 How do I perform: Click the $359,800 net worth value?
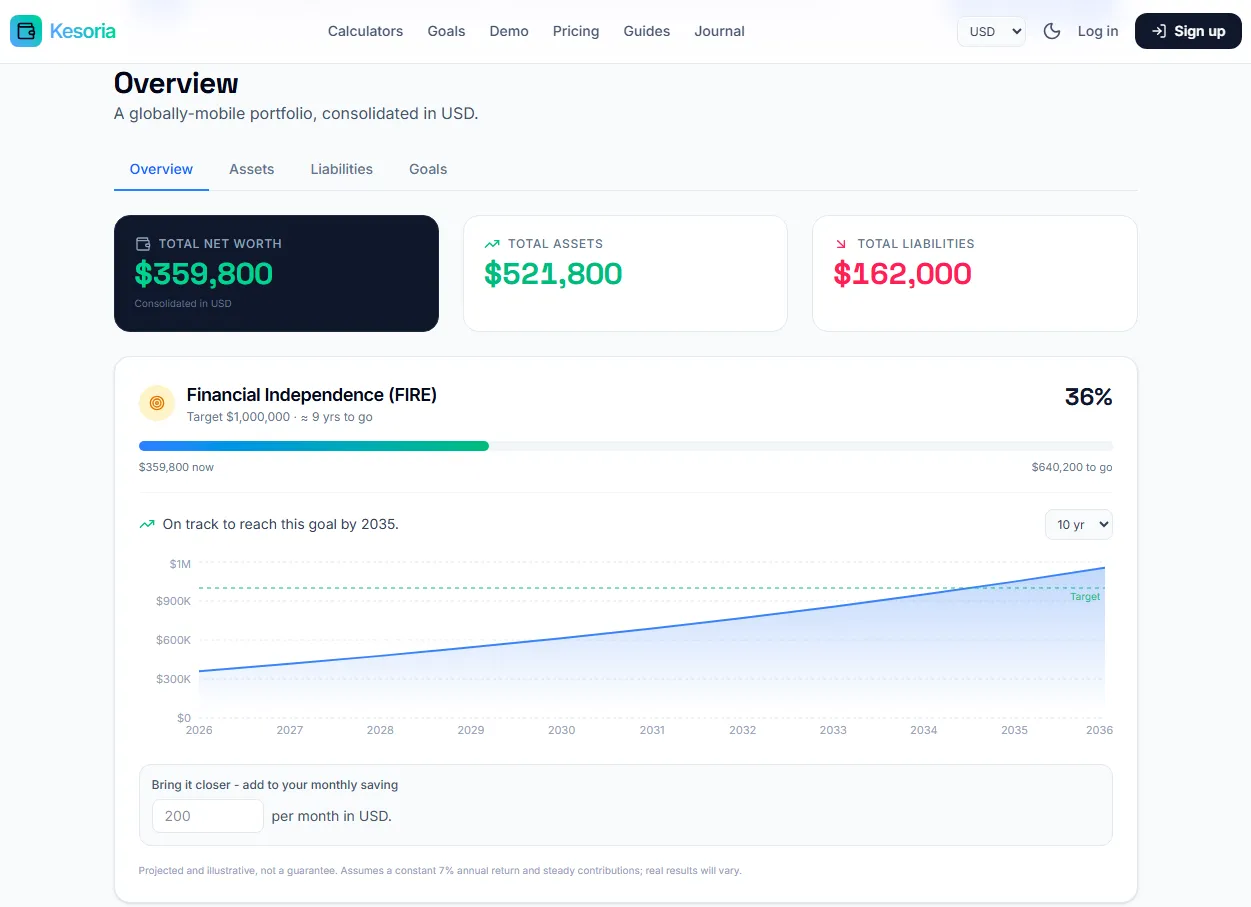(204, 274)
